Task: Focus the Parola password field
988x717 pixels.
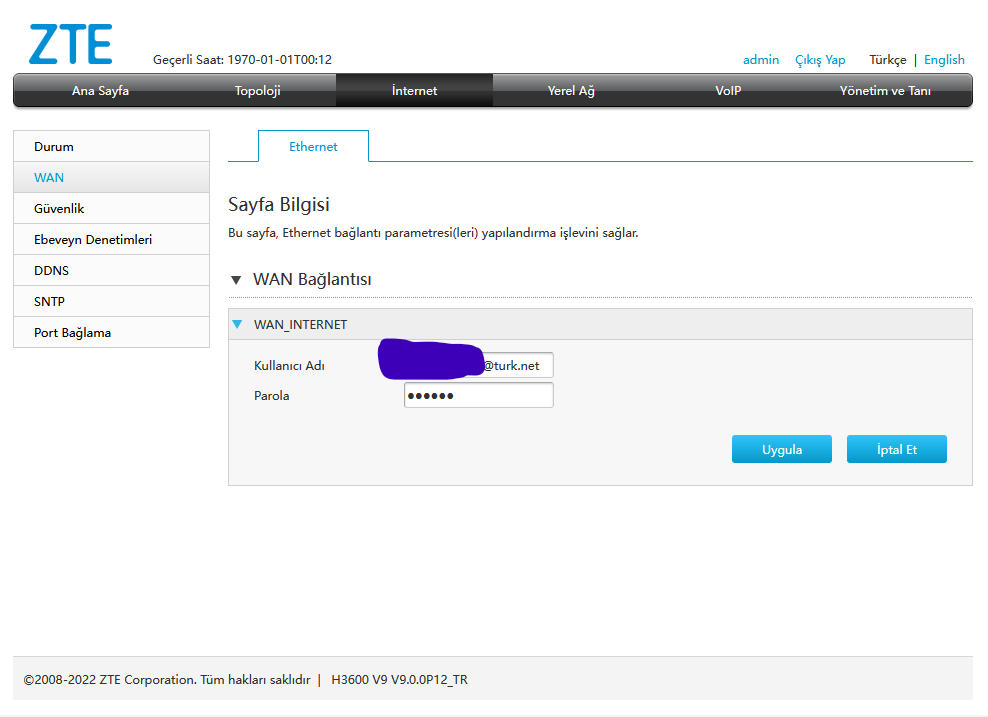Action: tap(479, 395)
